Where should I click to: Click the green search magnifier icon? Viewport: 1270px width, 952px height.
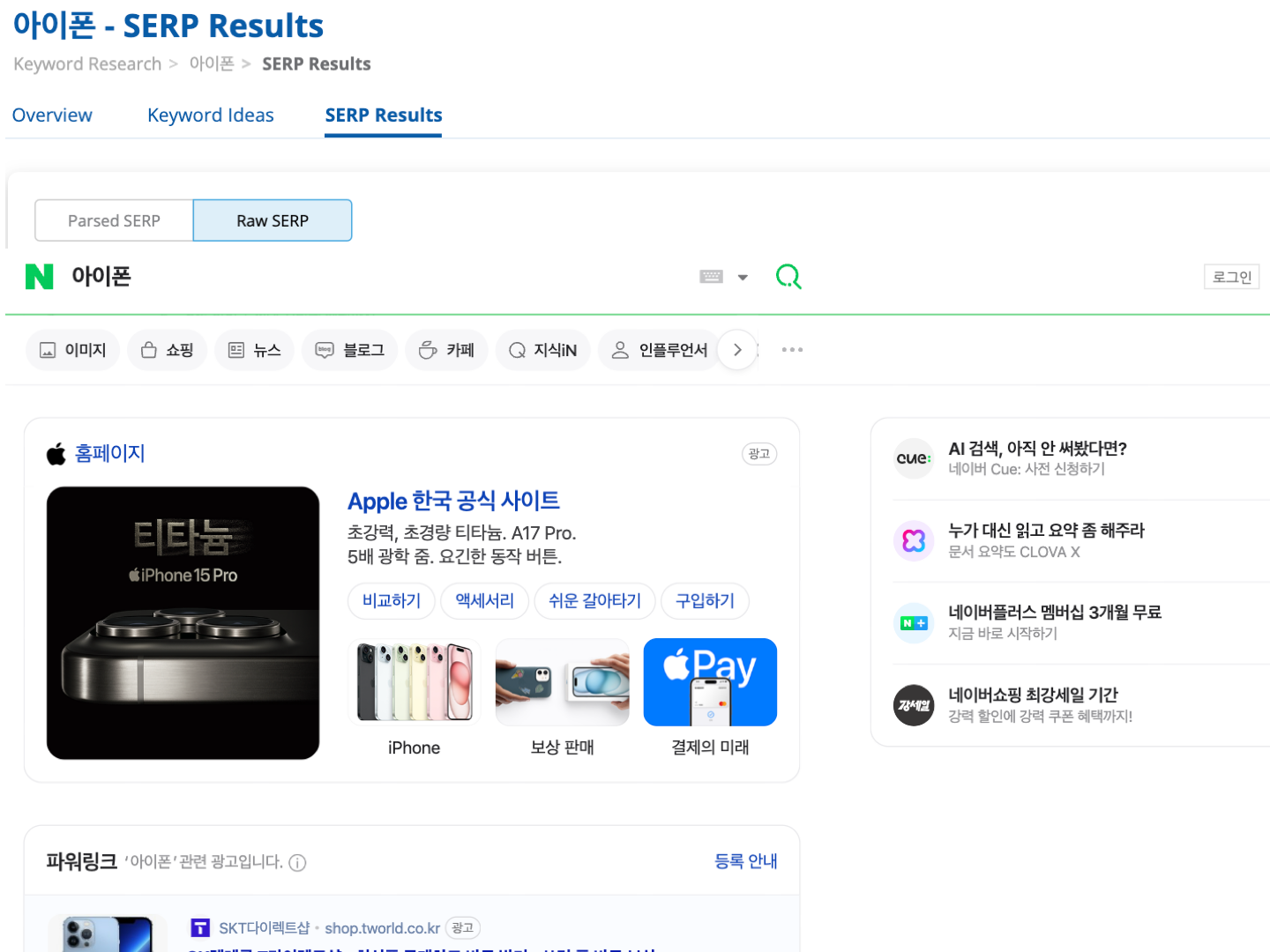788,277
